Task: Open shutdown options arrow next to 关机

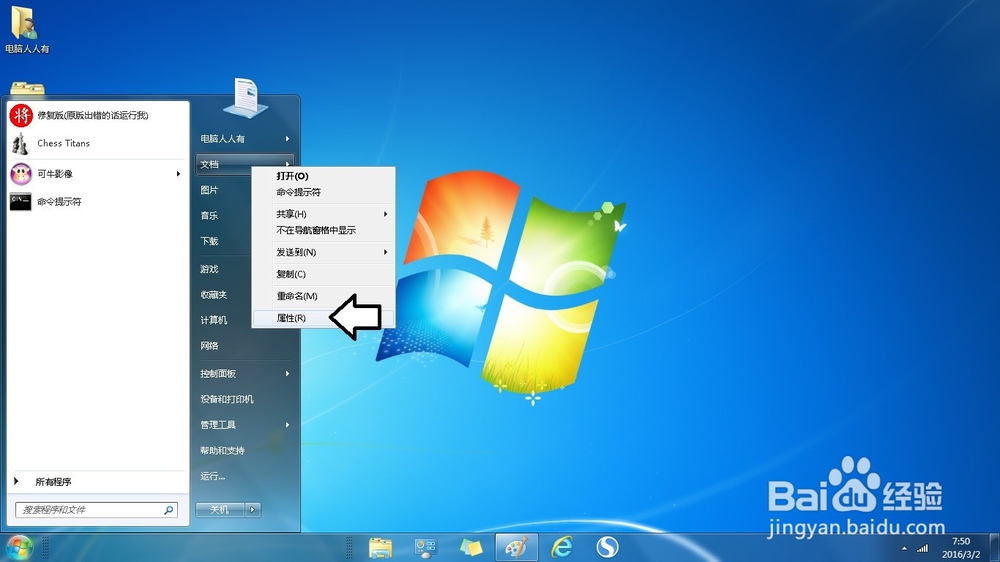Action: [253, 510]
